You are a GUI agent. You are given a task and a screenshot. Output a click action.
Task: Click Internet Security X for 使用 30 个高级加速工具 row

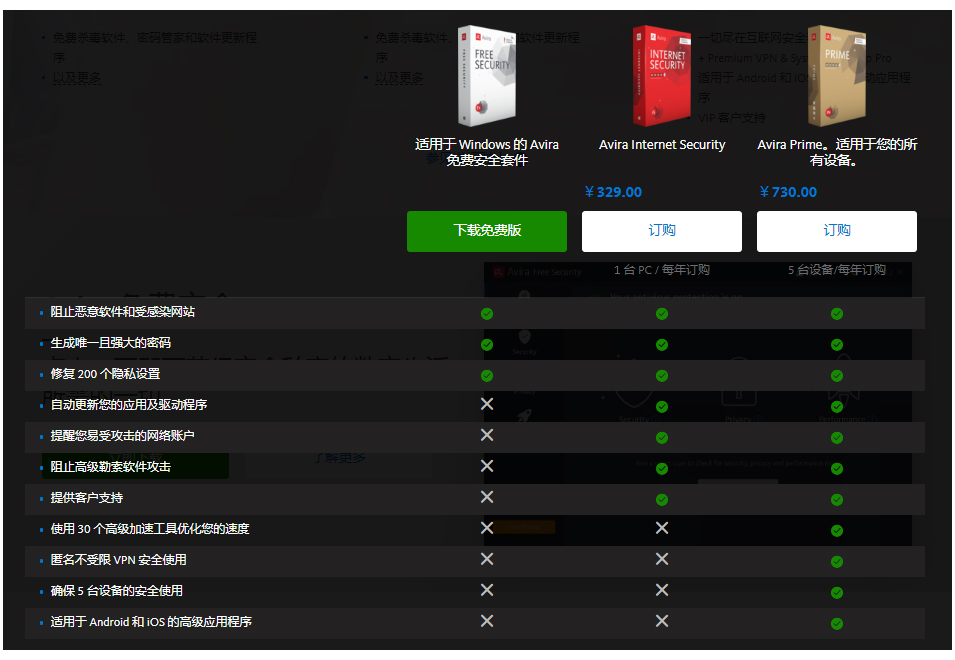pyautogui.click(x=662, y=528)
